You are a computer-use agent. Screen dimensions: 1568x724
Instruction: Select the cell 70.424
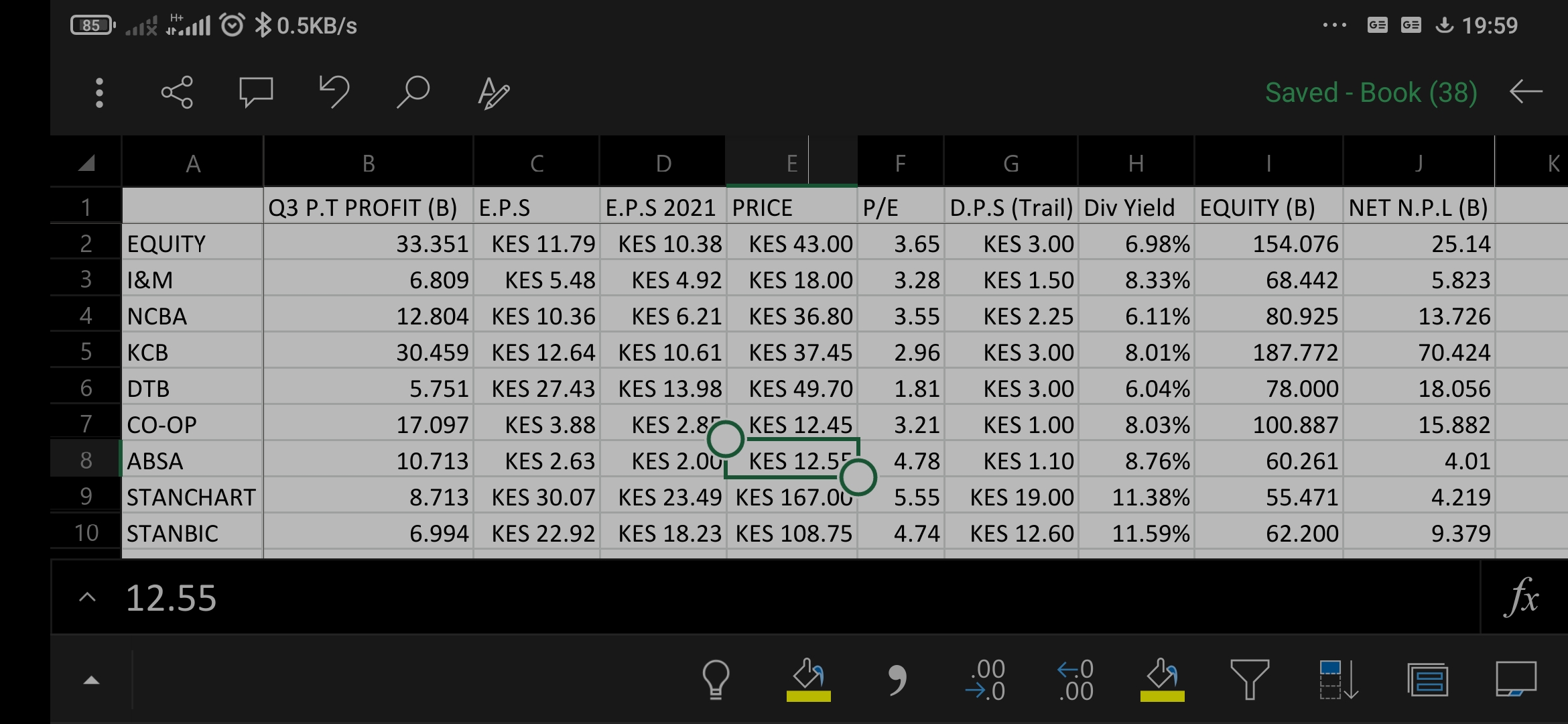point(1419,352)
